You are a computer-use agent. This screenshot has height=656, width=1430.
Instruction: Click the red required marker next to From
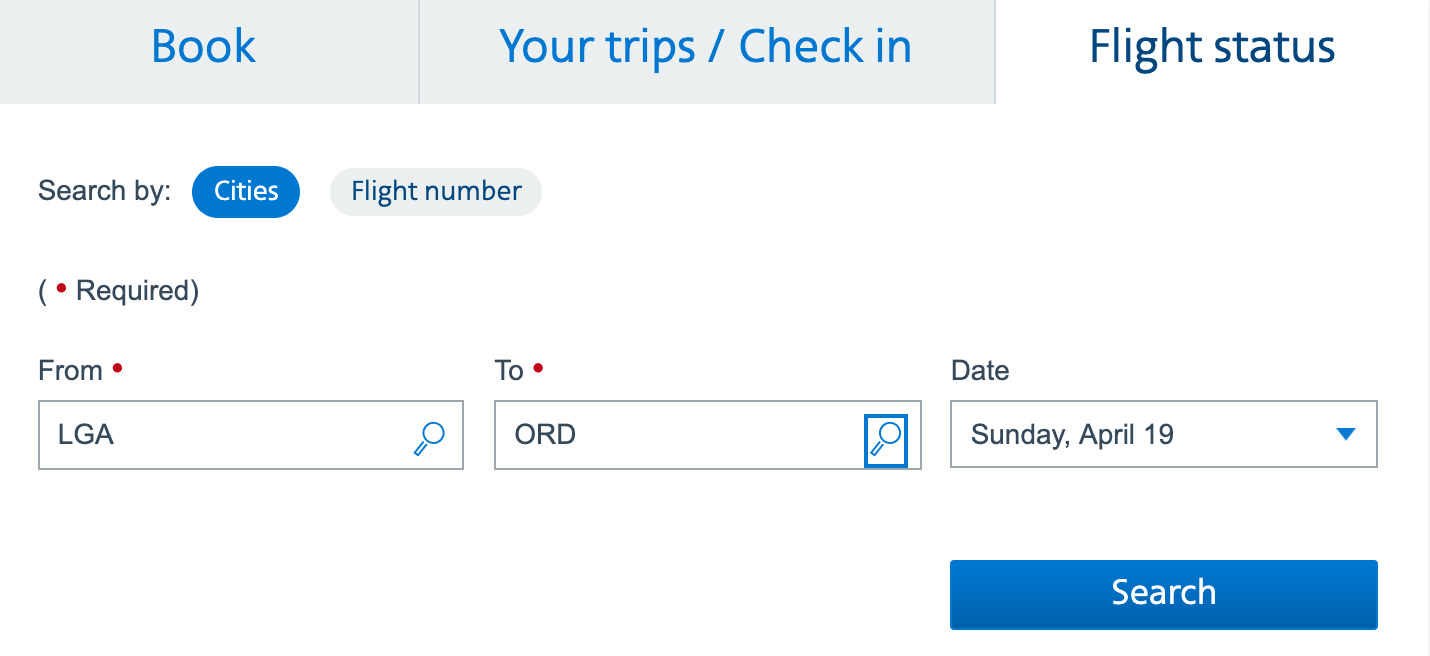(117, 366)
